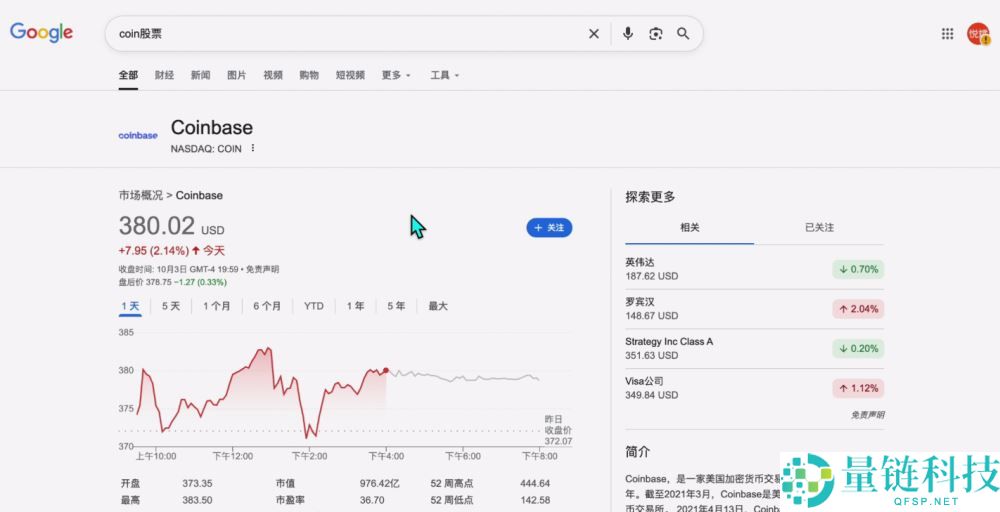
Task: Switch to the 已关注 tab in 探索更多
Action: (x=819, y=228)
